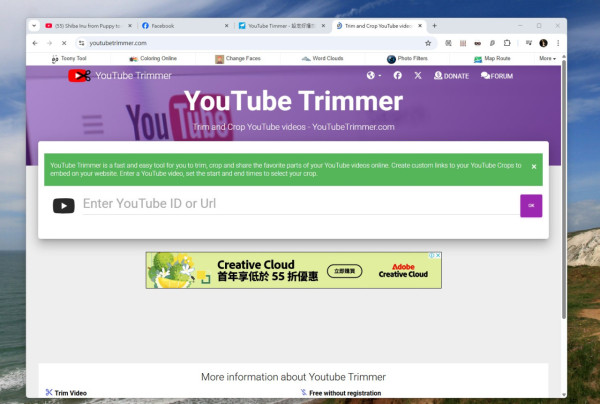Click the browser forward arrow
The height and width of the screenshot is (404, 600).
pos(49,43)
